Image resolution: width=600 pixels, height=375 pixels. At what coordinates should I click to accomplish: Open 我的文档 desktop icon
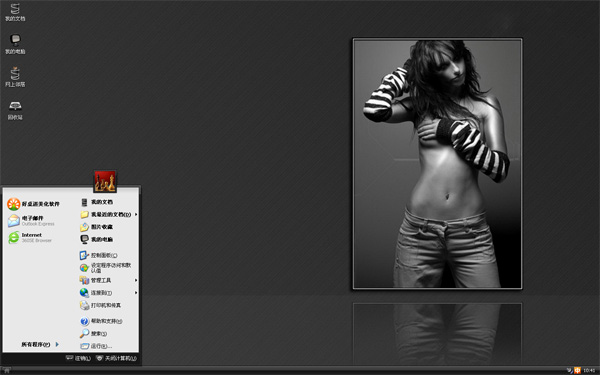pyautogui.click(x=15, y=12)
